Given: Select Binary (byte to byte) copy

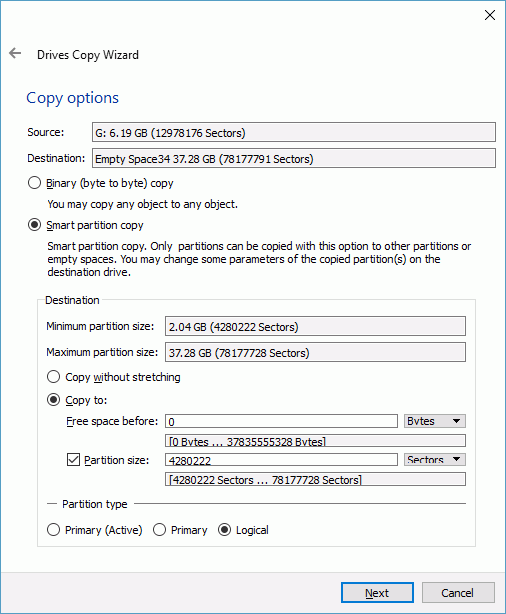Looking at the screenshot, I should coord(34,183).
